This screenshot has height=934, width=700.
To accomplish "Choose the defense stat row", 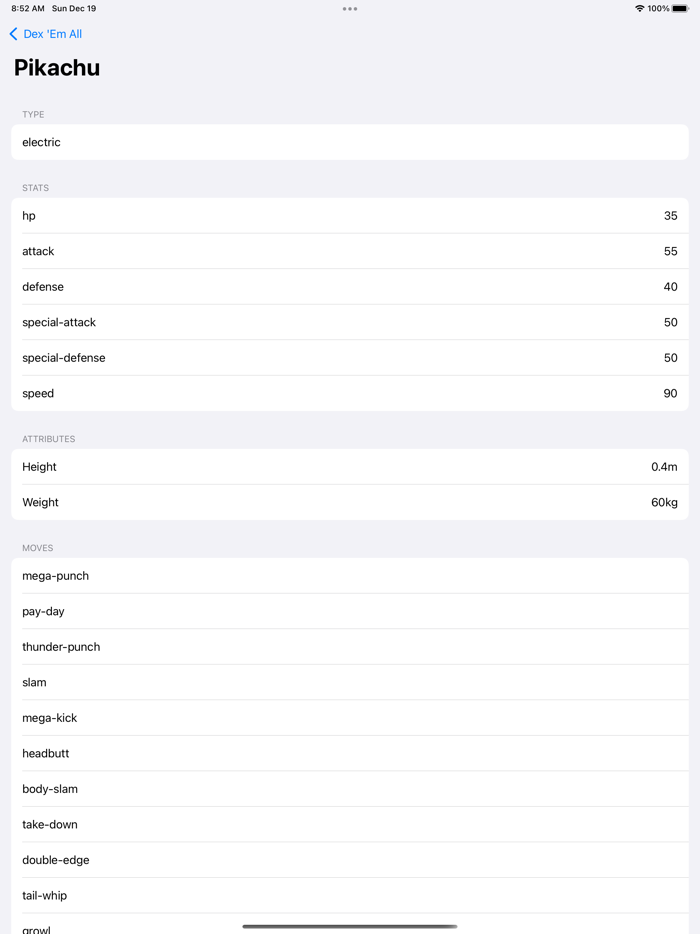I will tap(350, 287).
